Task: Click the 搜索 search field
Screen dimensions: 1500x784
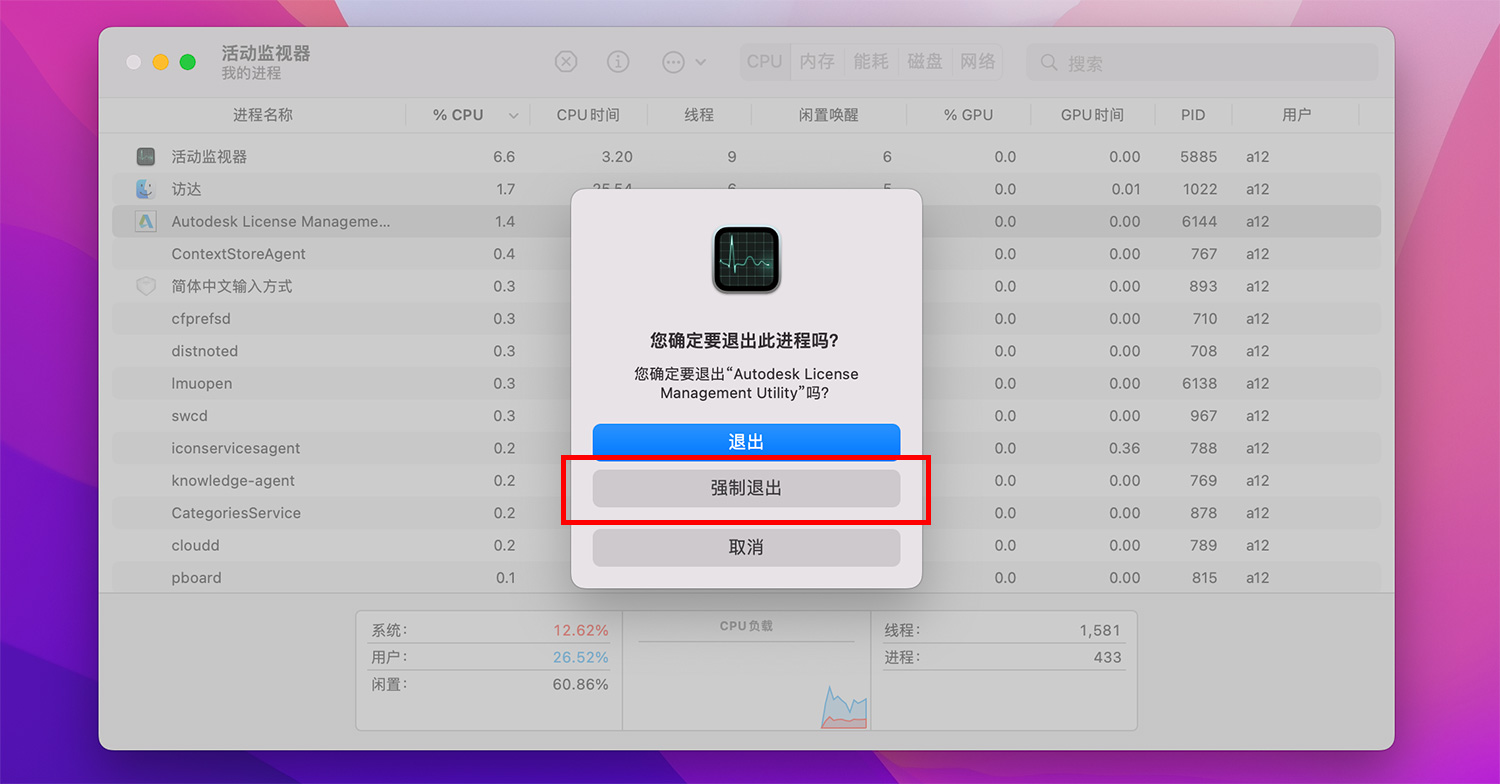Action: [1202, 62]
